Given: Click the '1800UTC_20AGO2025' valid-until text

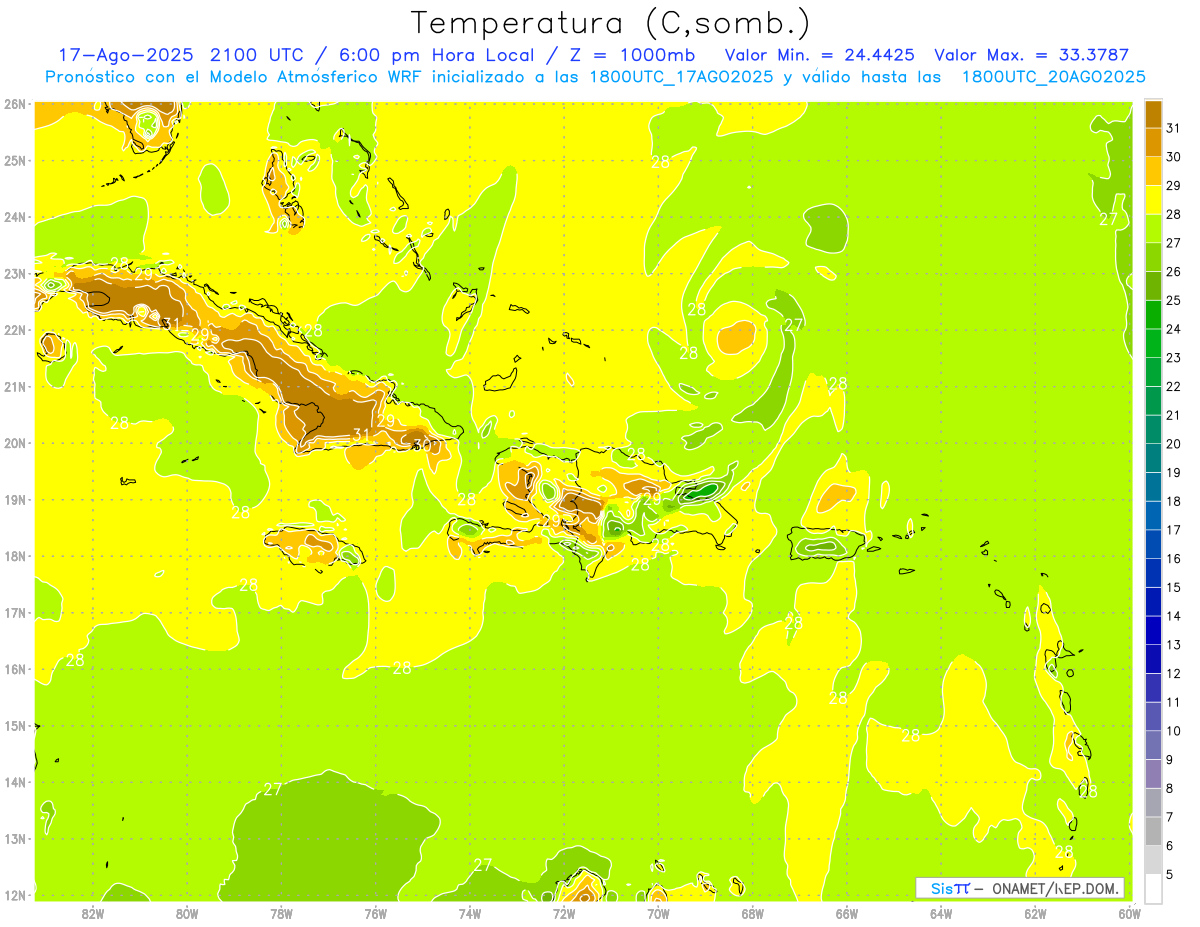Looking at the screenshot, I should point(1053,77).
